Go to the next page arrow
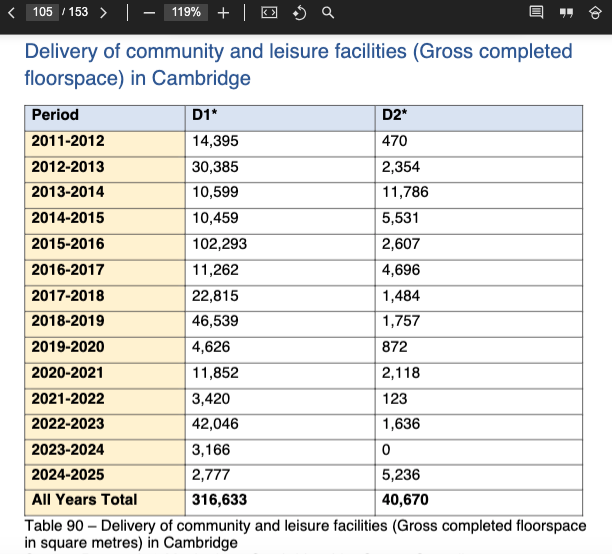Image resolution: width=612 pixels, height=554 pixels. [103, 13]
